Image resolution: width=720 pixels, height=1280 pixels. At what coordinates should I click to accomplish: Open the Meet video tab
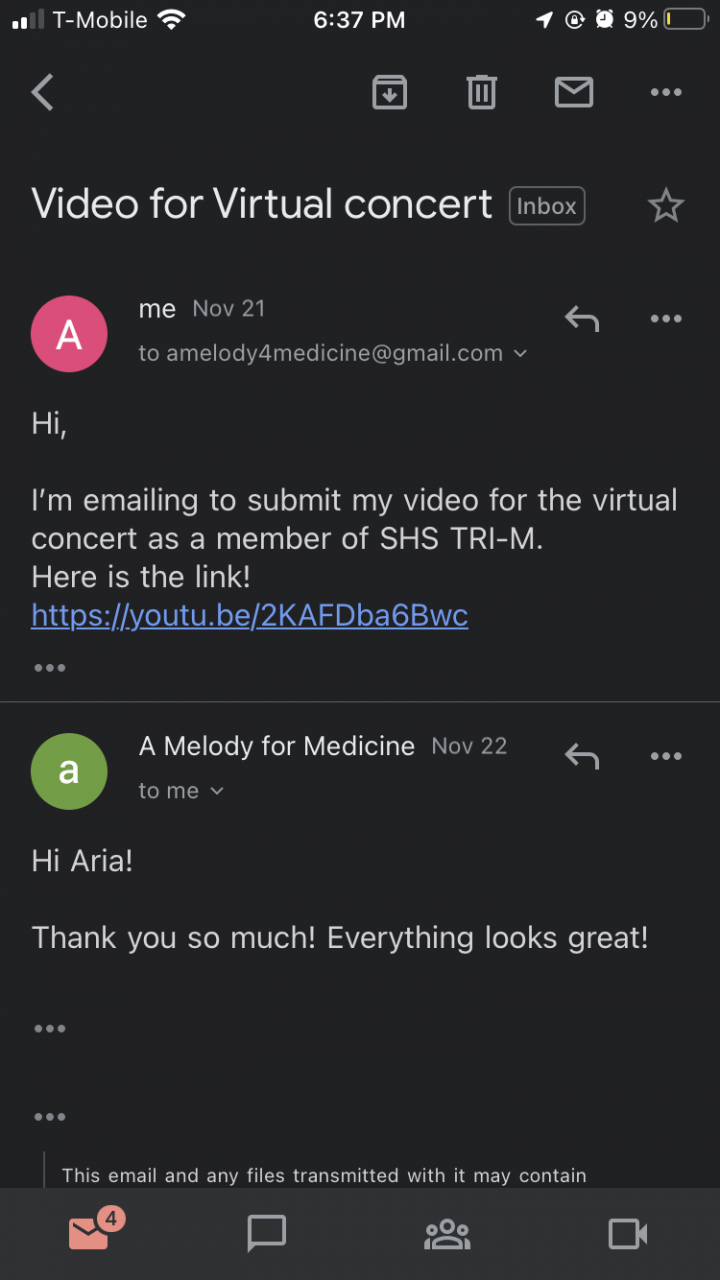click(628, 1234)
